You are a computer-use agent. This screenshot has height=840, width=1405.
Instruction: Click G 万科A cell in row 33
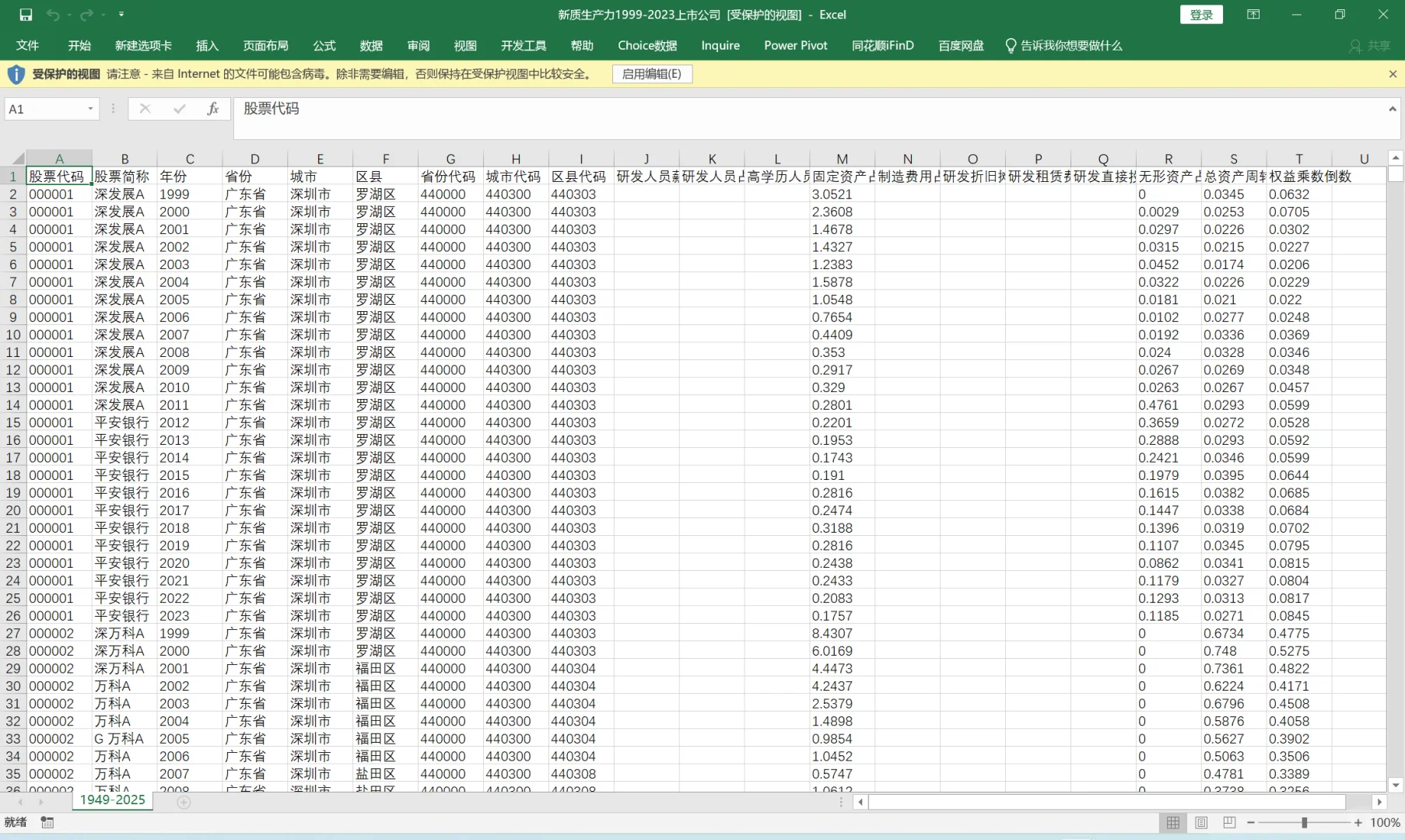coord(124,739)
